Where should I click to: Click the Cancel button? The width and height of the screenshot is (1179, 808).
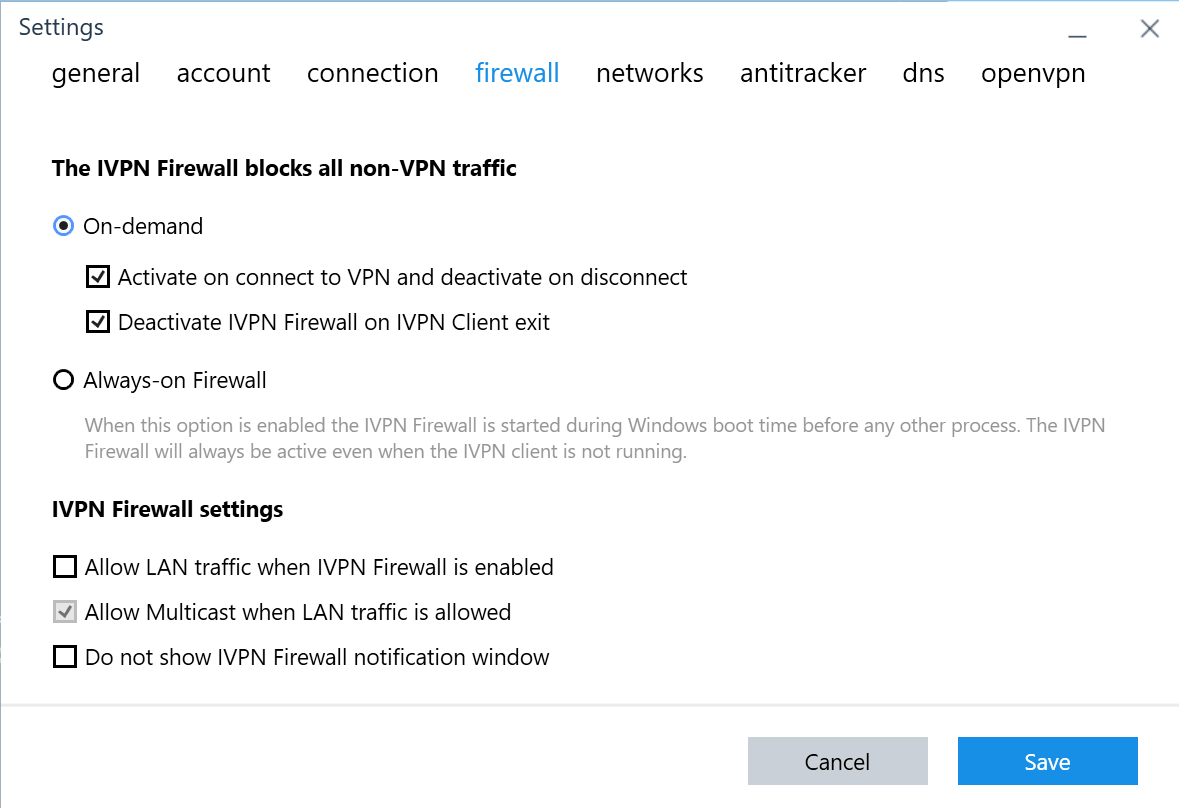838,761
